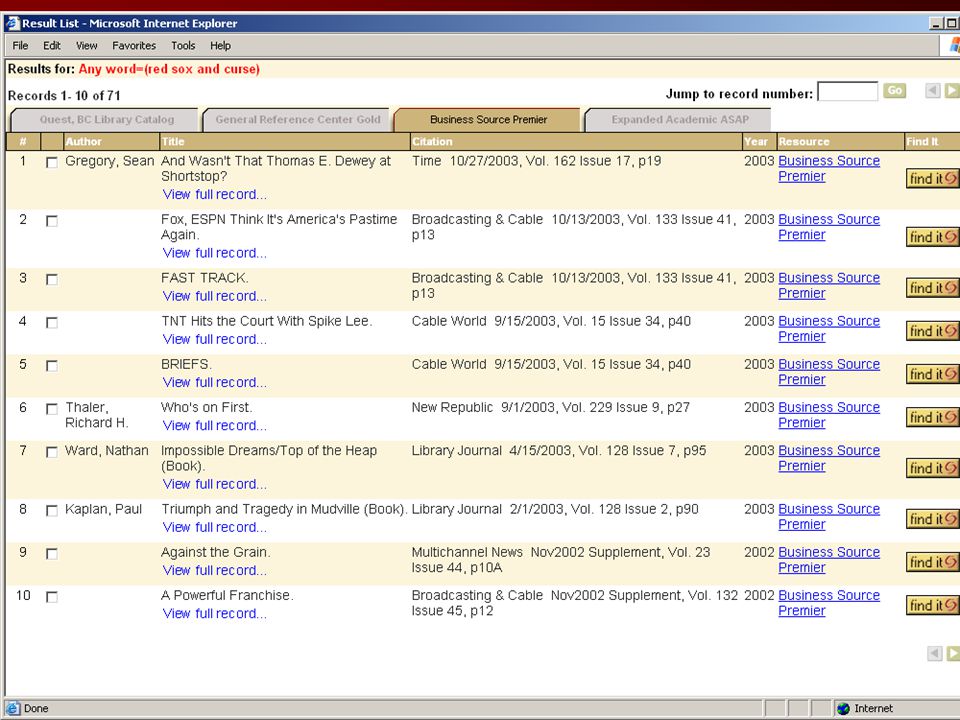View full record for Impossible Dreams book

[214, 484]
